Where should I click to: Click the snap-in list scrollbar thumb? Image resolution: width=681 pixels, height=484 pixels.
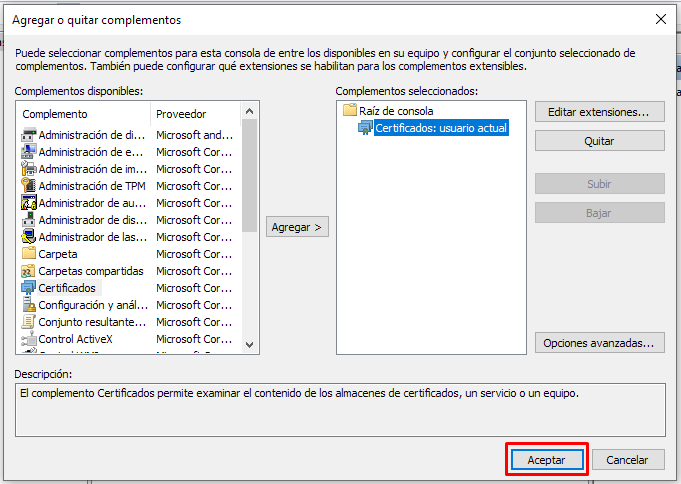point(249,176)
